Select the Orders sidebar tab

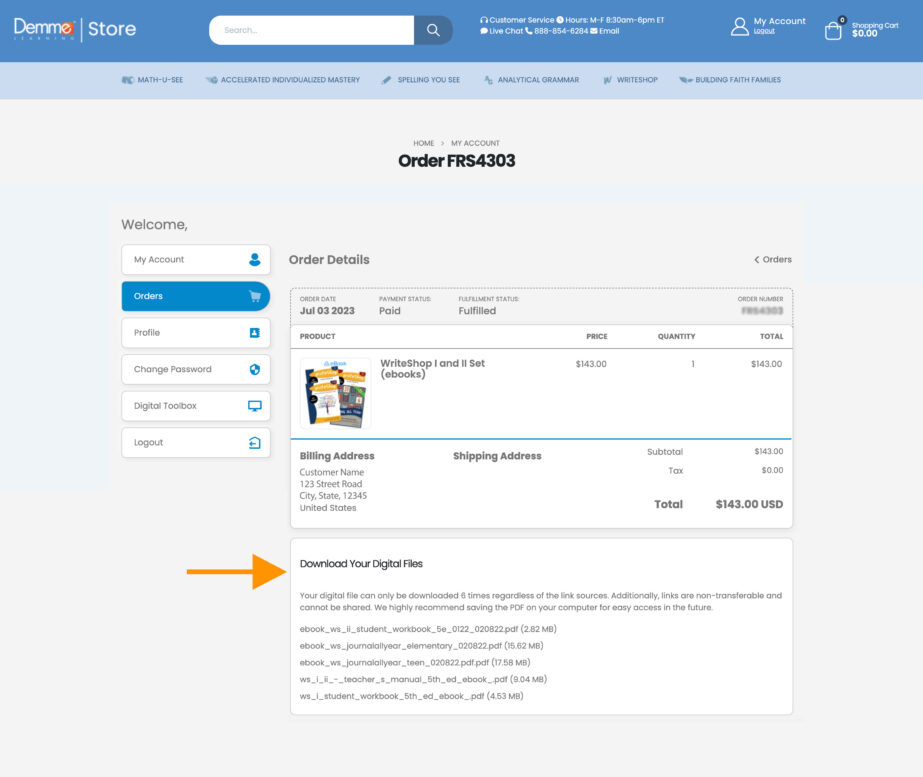point(196,296)
